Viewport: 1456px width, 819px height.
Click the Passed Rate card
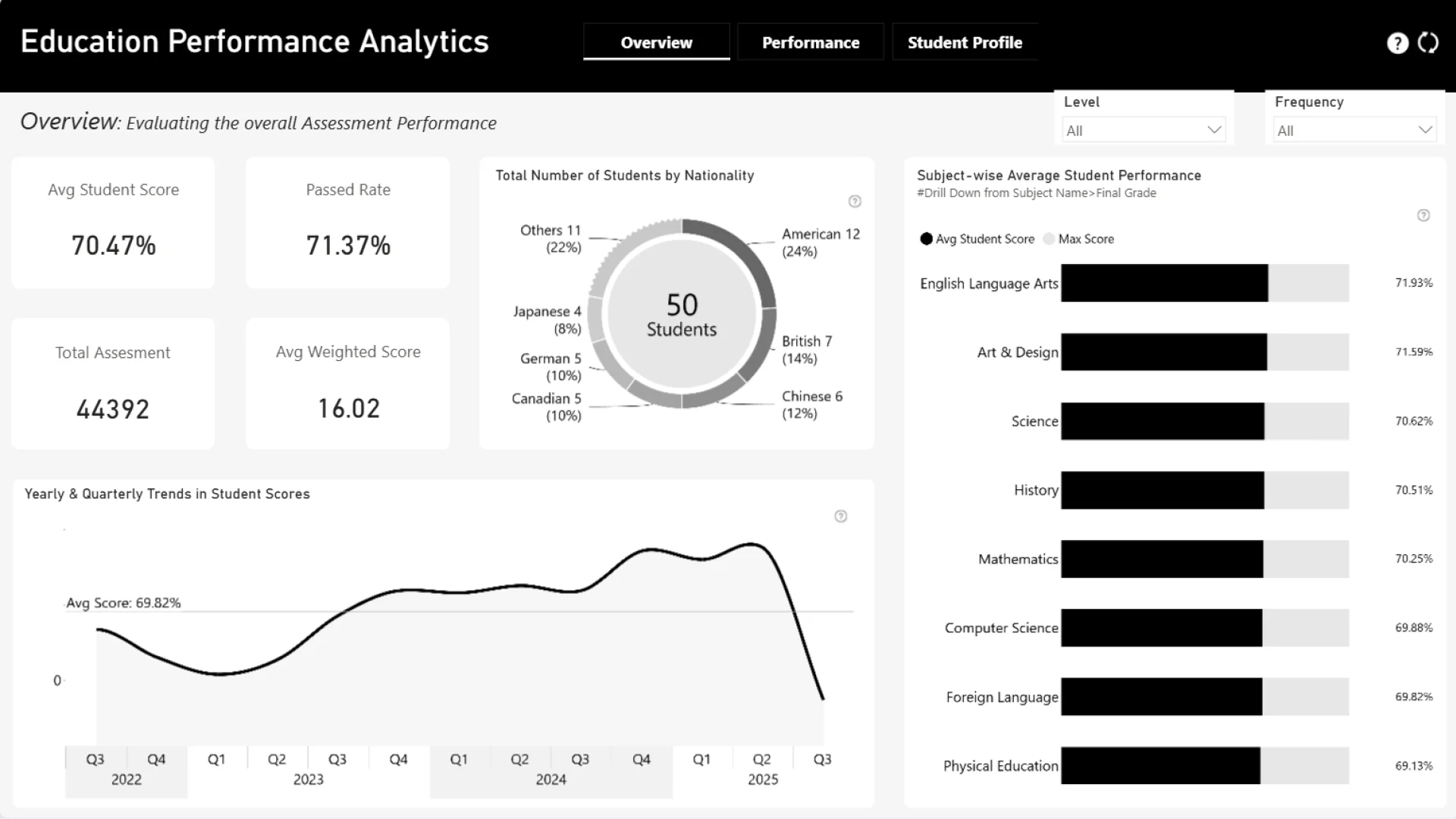click(347, 223)
